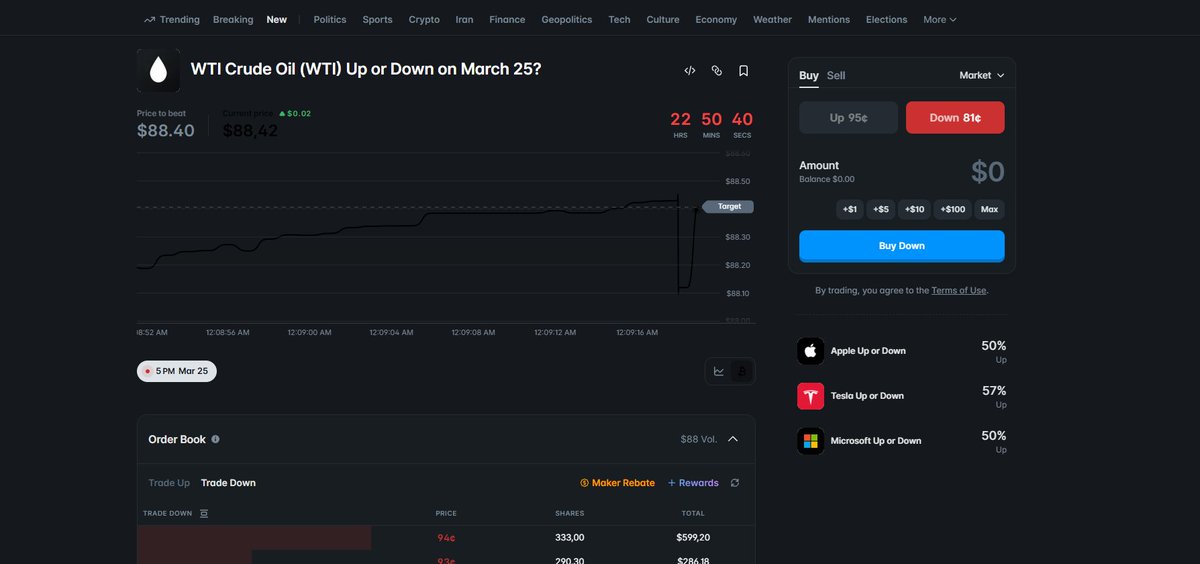Add $100 to the amount
This screenshot has width=1200, height=564.
coord(952,209)
